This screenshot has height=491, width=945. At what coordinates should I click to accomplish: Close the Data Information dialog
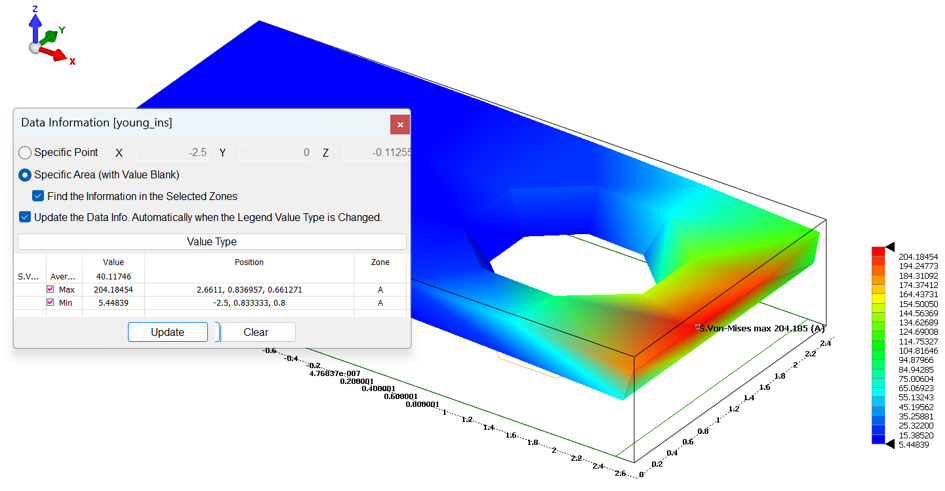coord(400,124)
